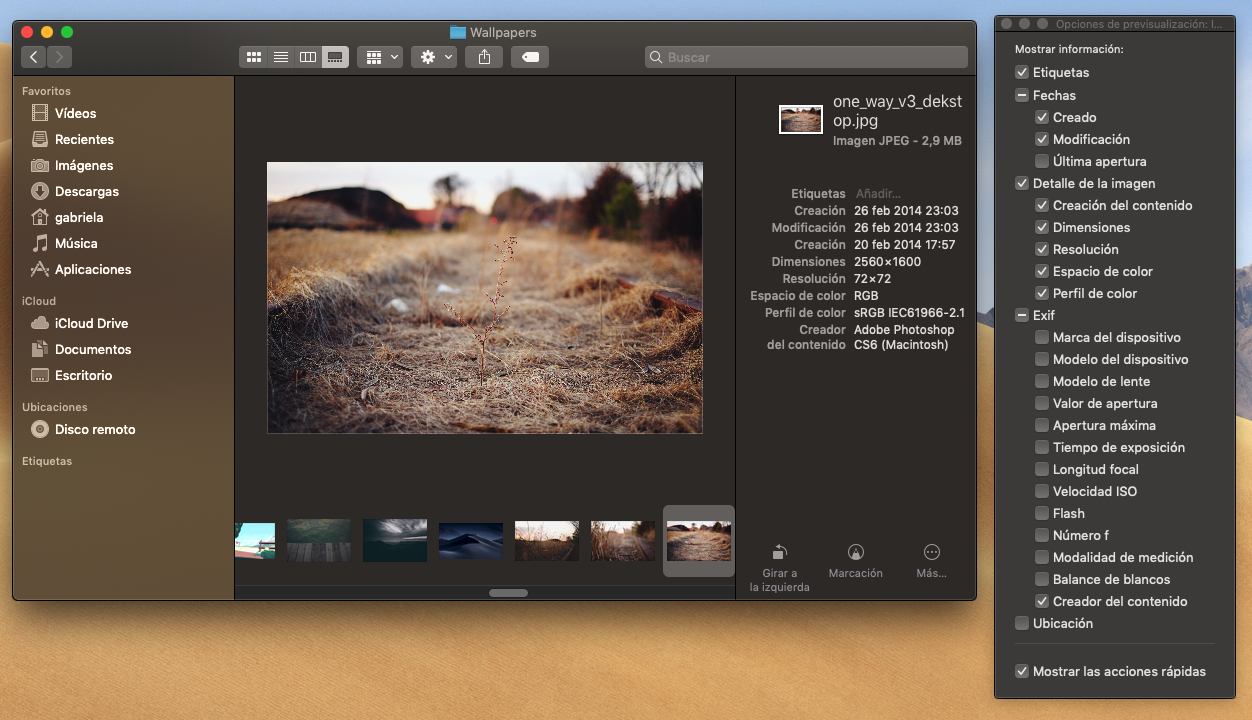
Task: Click in the Buscar search field
Action: [806, 57]
